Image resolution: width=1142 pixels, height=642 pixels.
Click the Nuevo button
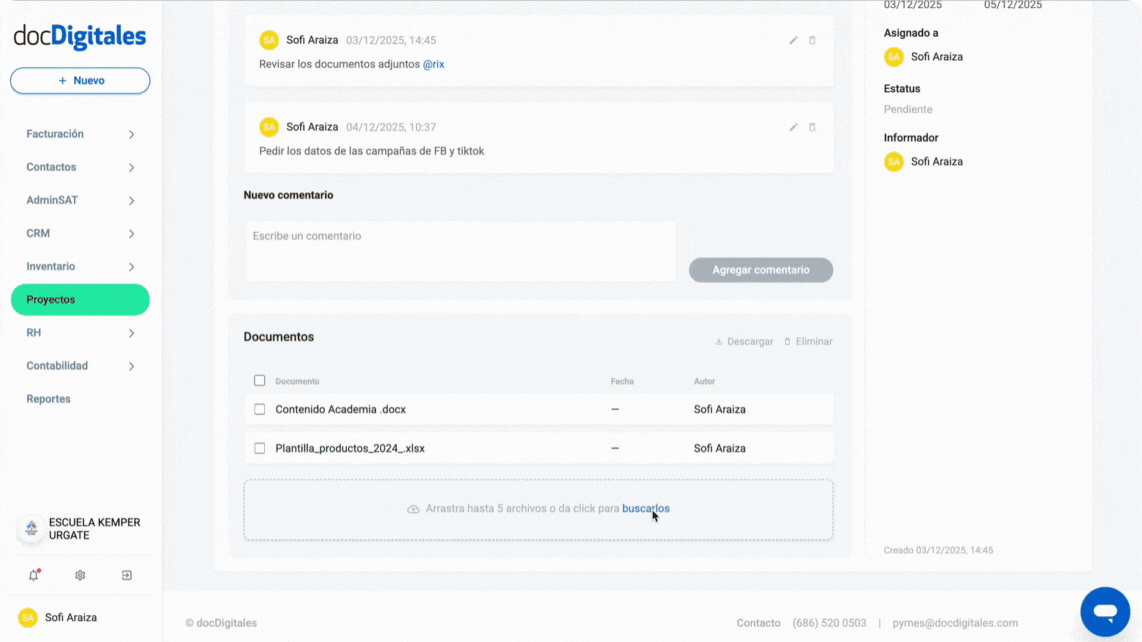[x=80, y=80]
